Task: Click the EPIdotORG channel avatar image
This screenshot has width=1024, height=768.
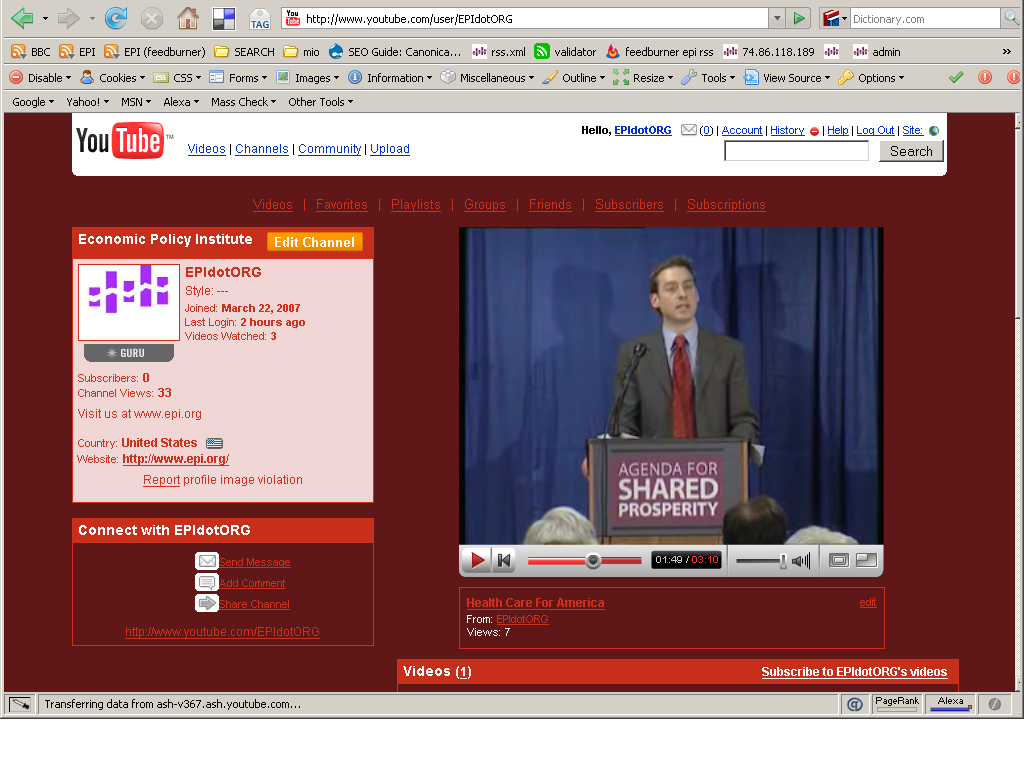Action: pyautogui.click(x=129, y=302)
